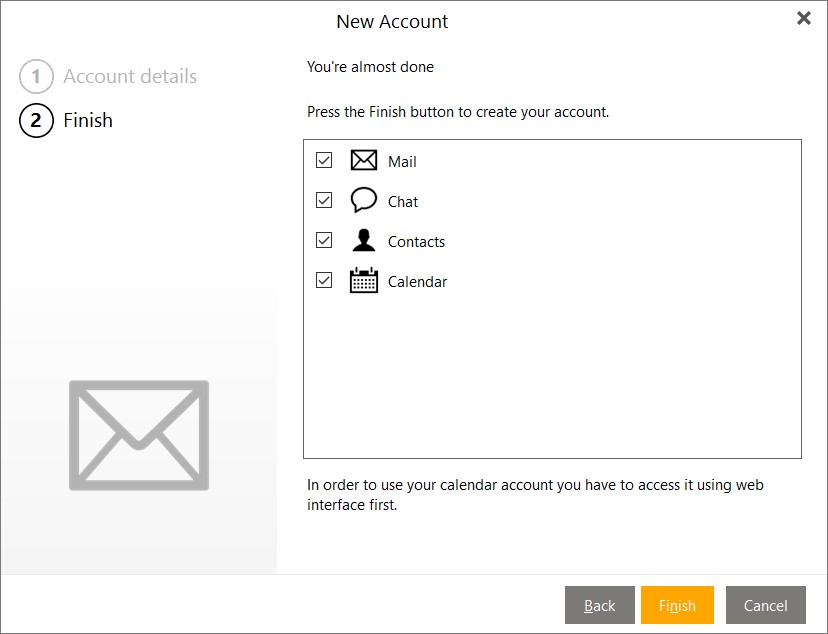
Task: Click the Chat speech bubble icon
Action: click(x=364, y=200)
